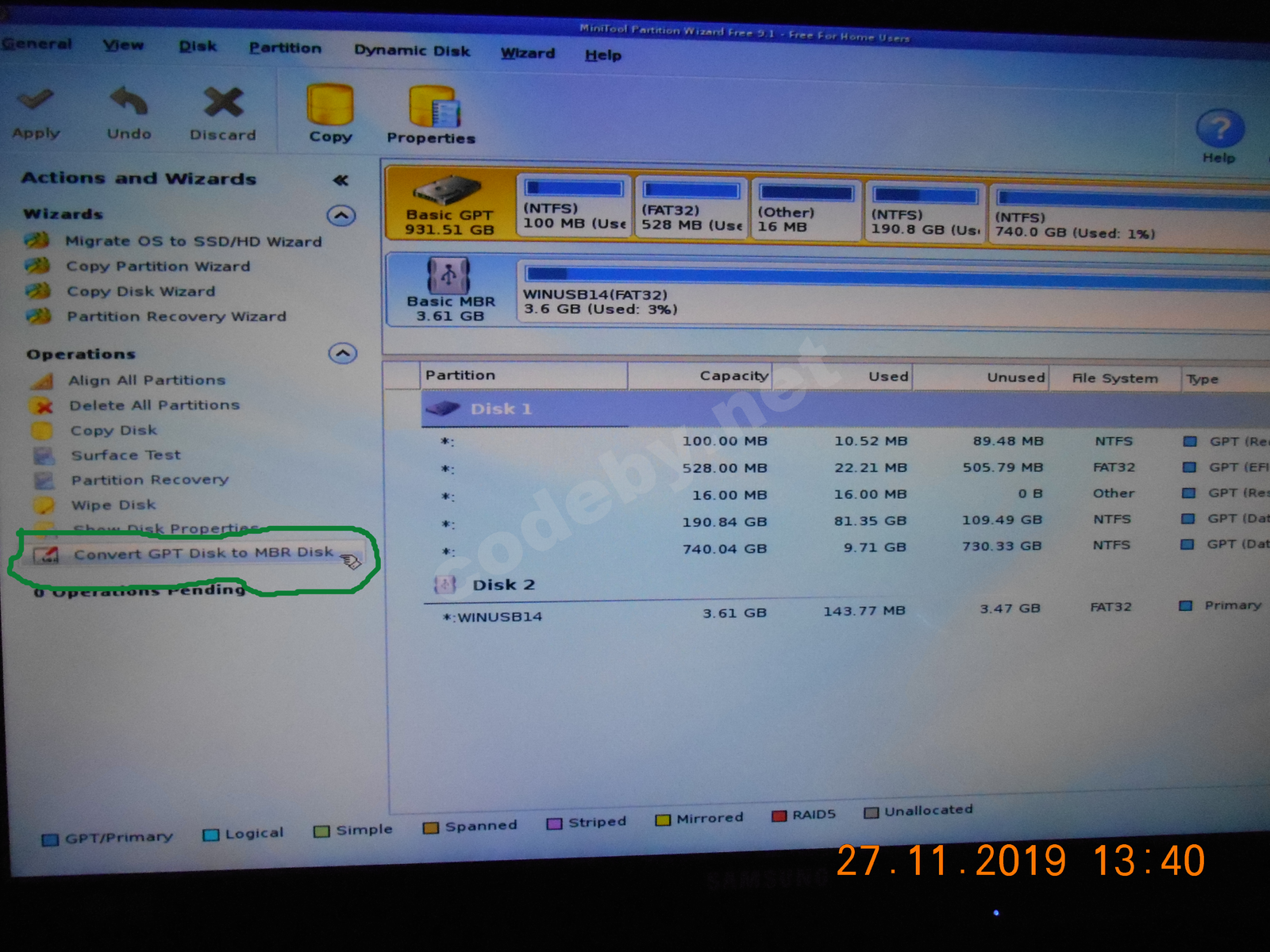Choose Align All Partitions
The image size is (1270, 952).
tap(147, 381)
